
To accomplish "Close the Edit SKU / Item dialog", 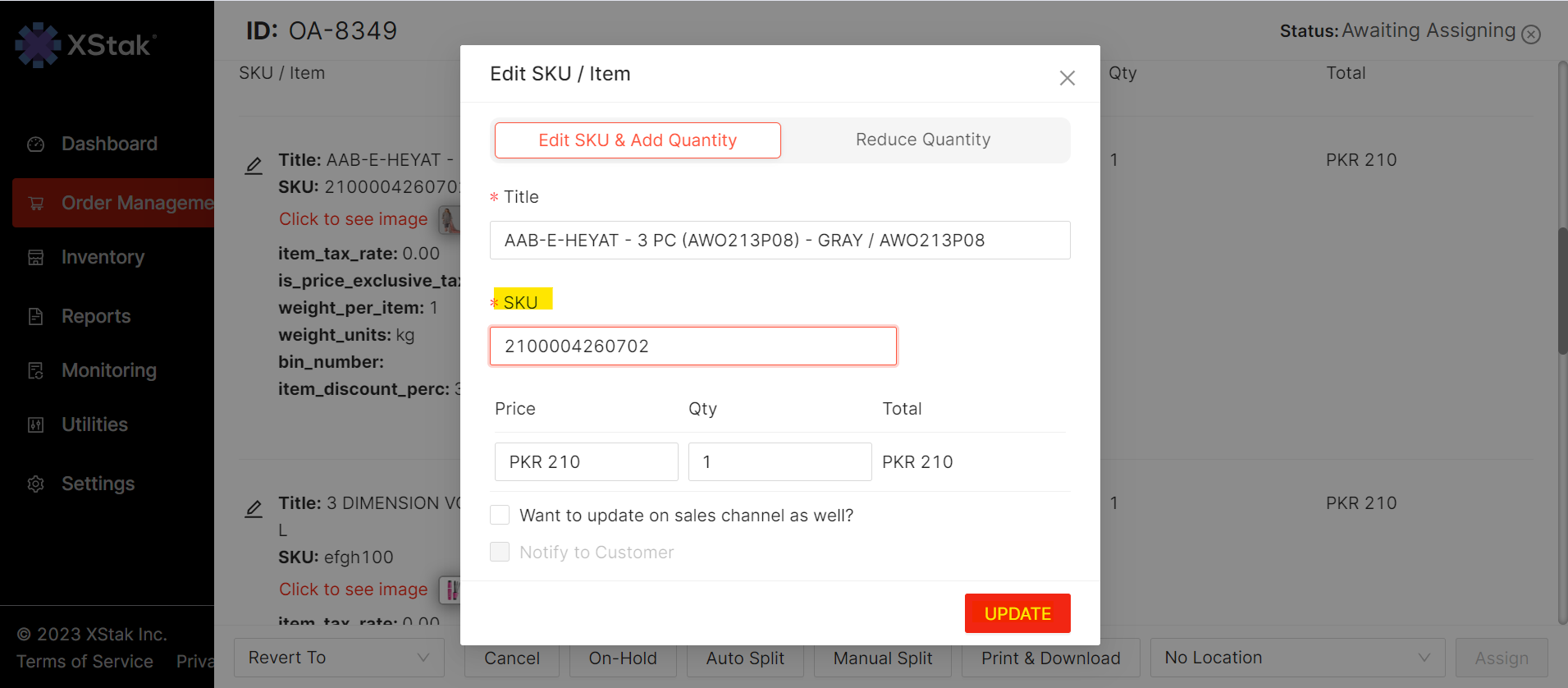I will [1067, 78].
